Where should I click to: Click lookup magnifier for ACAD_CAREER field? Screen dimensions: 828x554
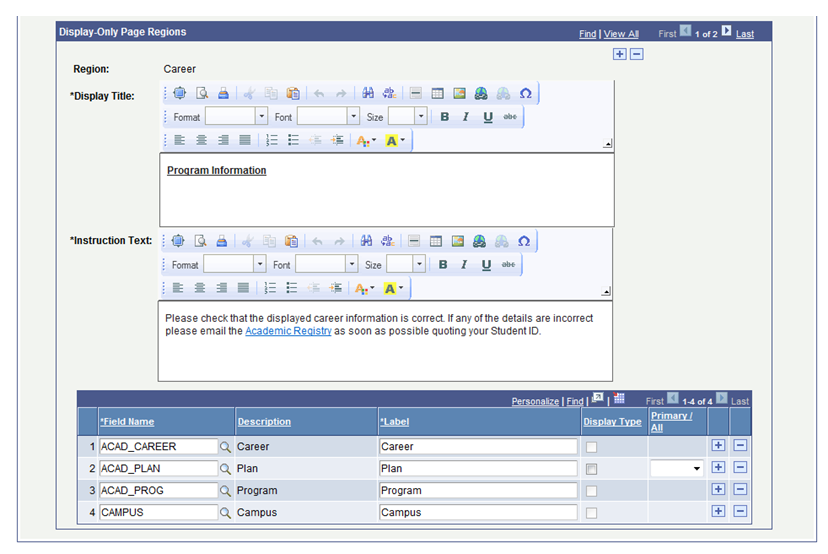225,447
